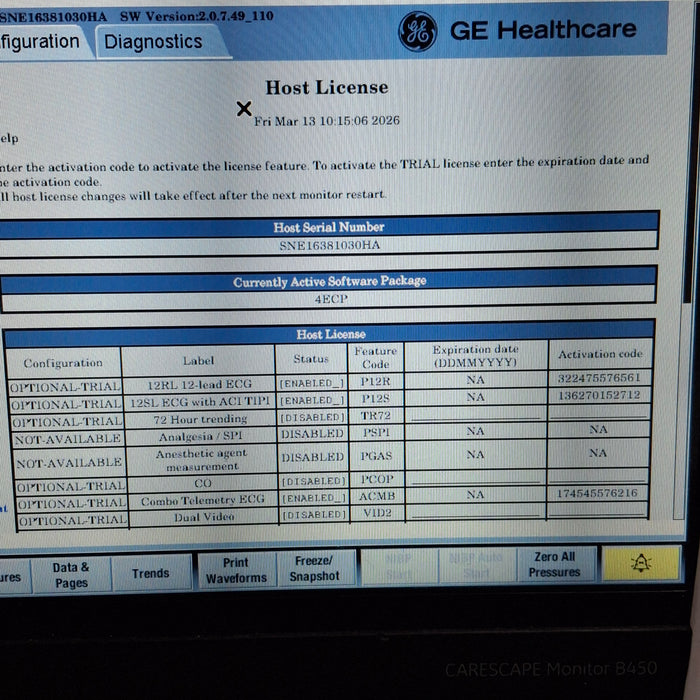Click software package value 4ECP
Image resolution: width=700 pixels, height=700 pixels.
click(331, 299)
